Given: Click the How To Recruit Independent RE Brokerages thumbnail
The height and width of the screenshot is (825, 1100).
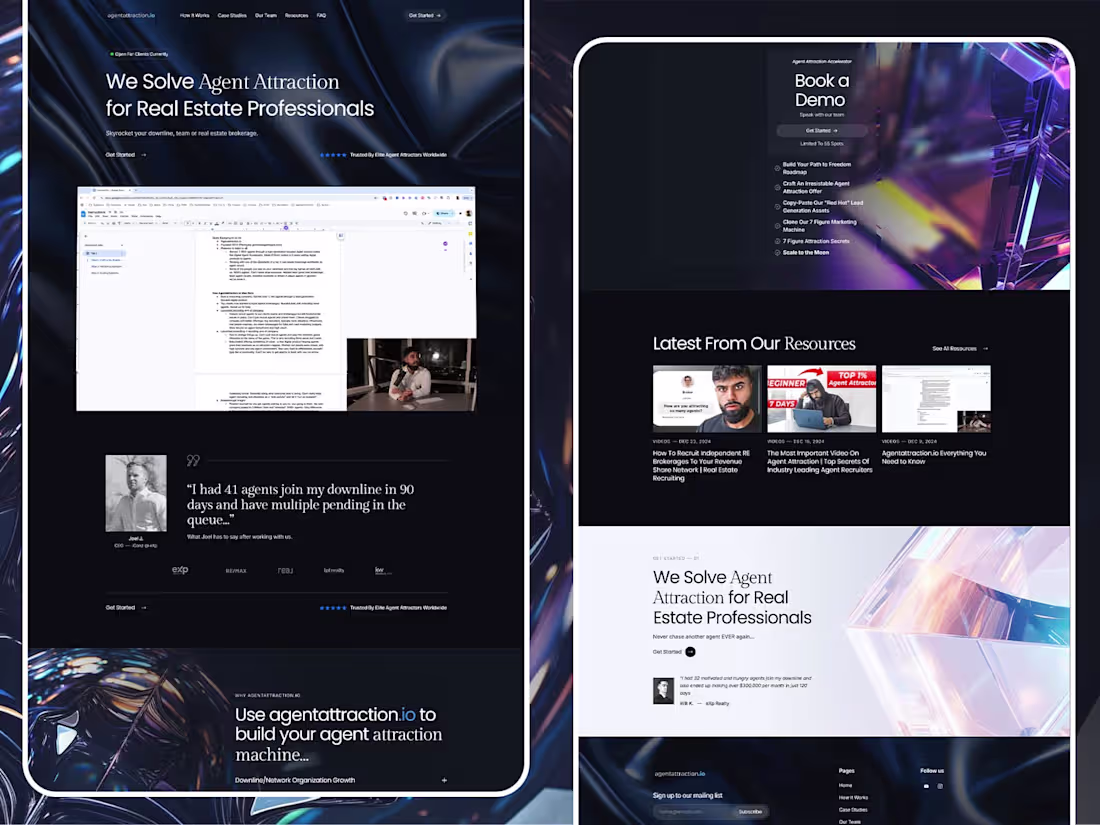Looking at the screenshot, I should 707,398.
